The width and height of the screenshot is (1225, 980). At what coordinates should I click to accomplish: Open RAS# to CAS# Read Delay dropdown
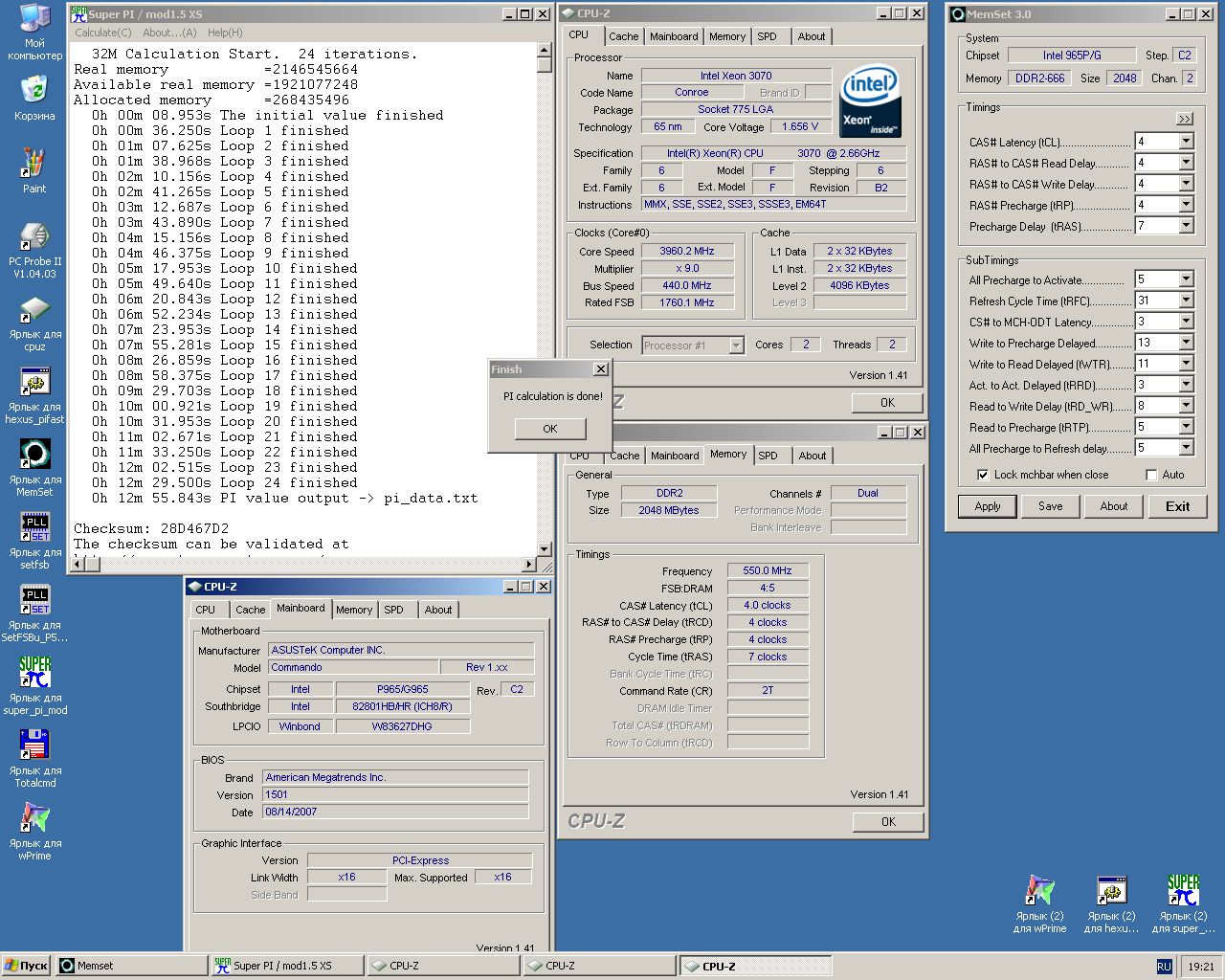(x=1187, y=163)
